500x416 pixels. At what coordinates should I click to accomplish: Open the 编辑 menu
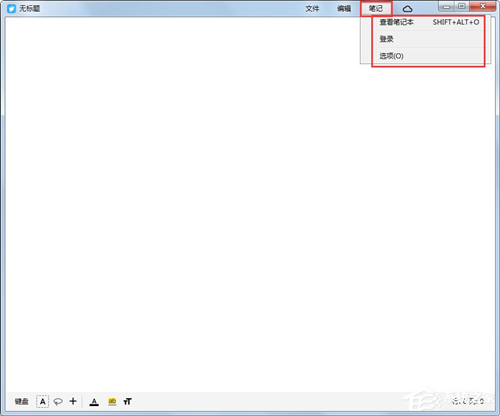pyautogui.click(x=344, y=9)
